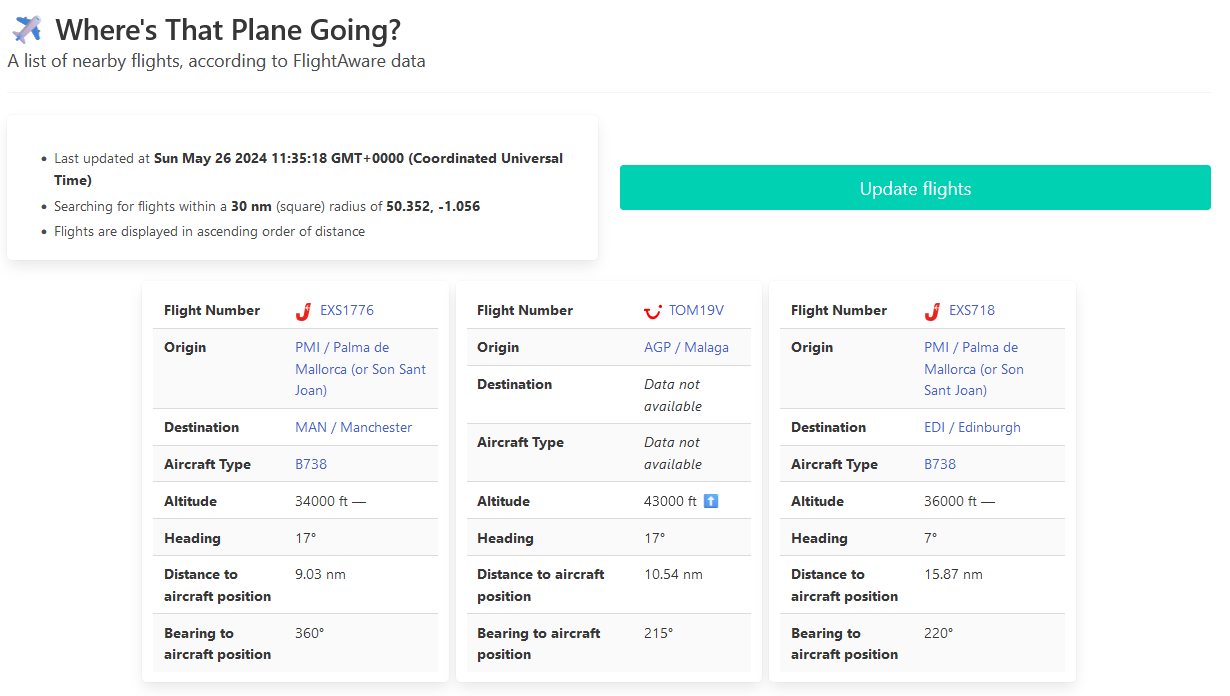Click distance value '10.54 nm'
The width and height of the screenshot is (1230, 696).
(673, 574)
